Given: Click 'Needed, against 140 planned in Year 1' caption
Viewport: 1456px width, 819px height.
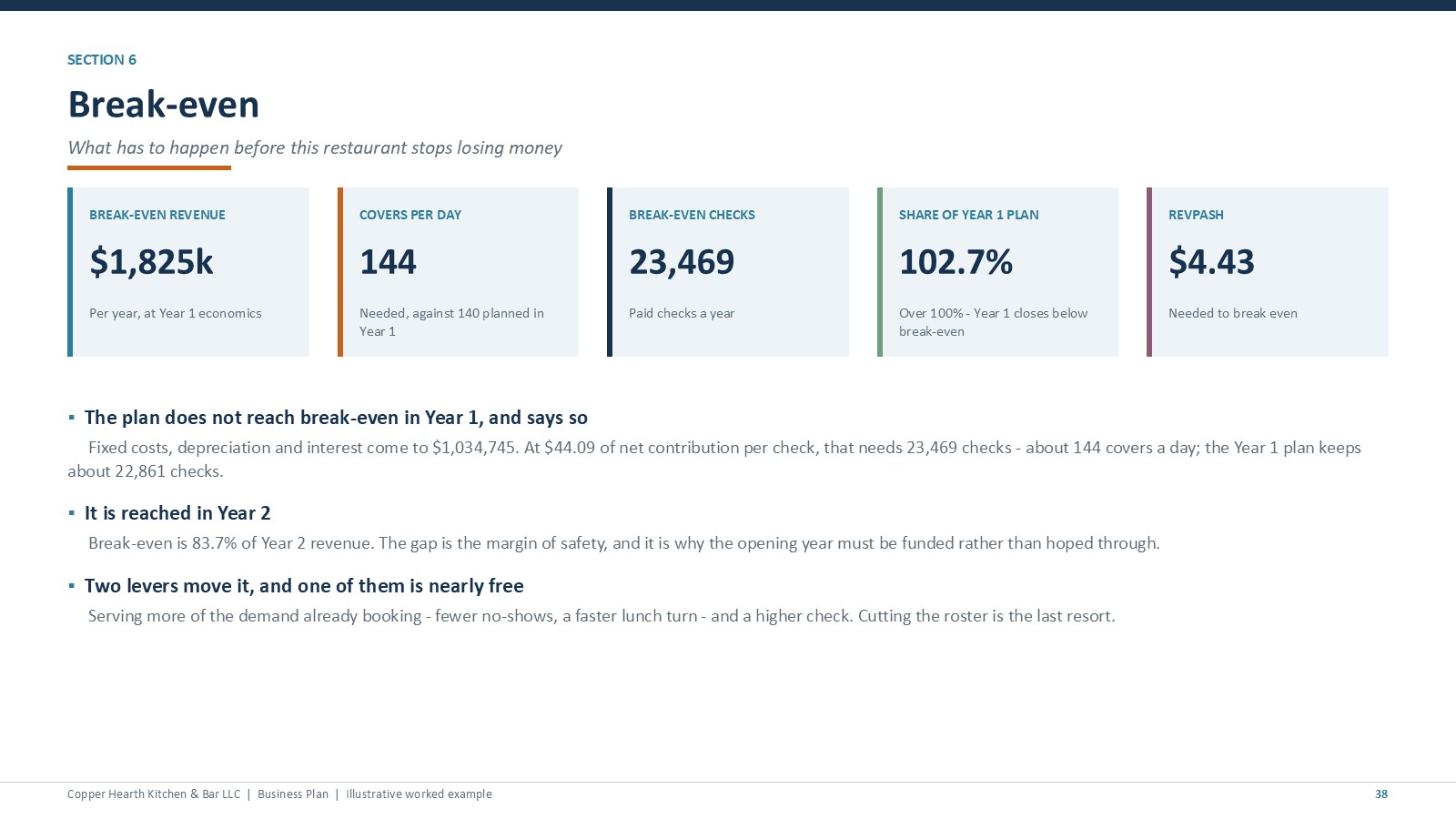Looking at the screenshot, I should pos(451,322).
